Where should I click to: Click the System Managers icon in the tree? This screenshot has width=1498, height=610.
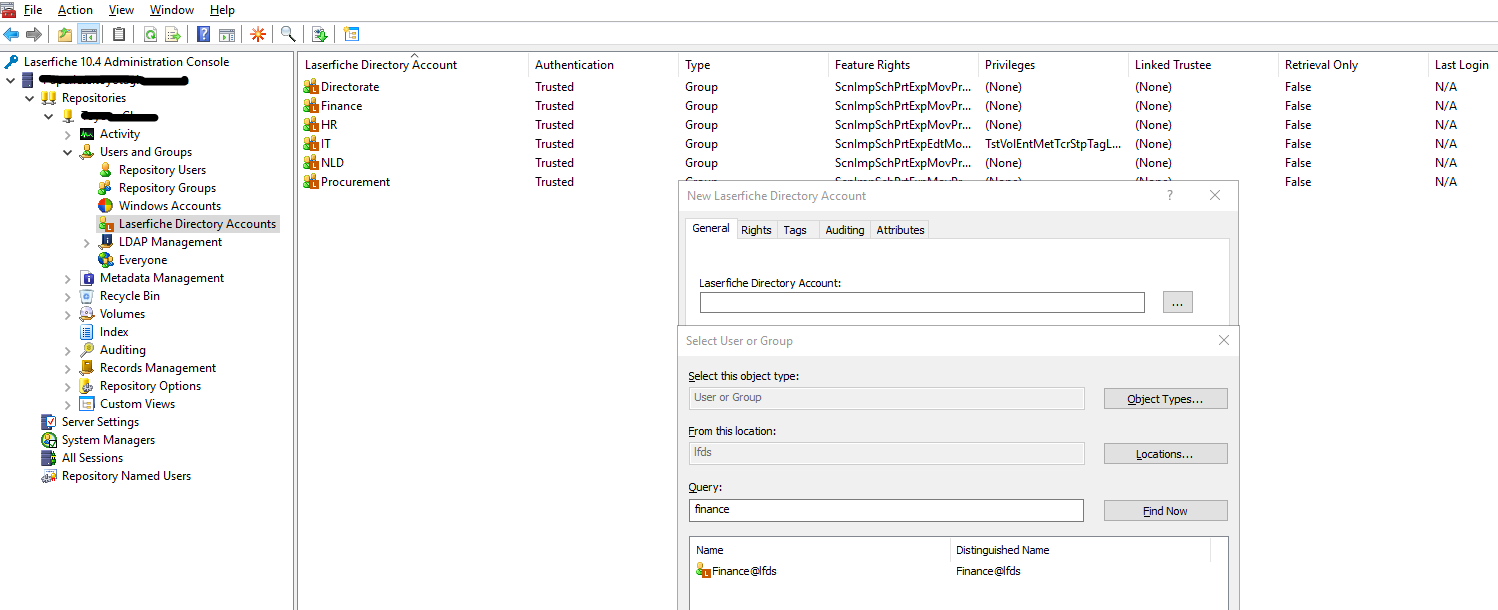pos(49,440)
